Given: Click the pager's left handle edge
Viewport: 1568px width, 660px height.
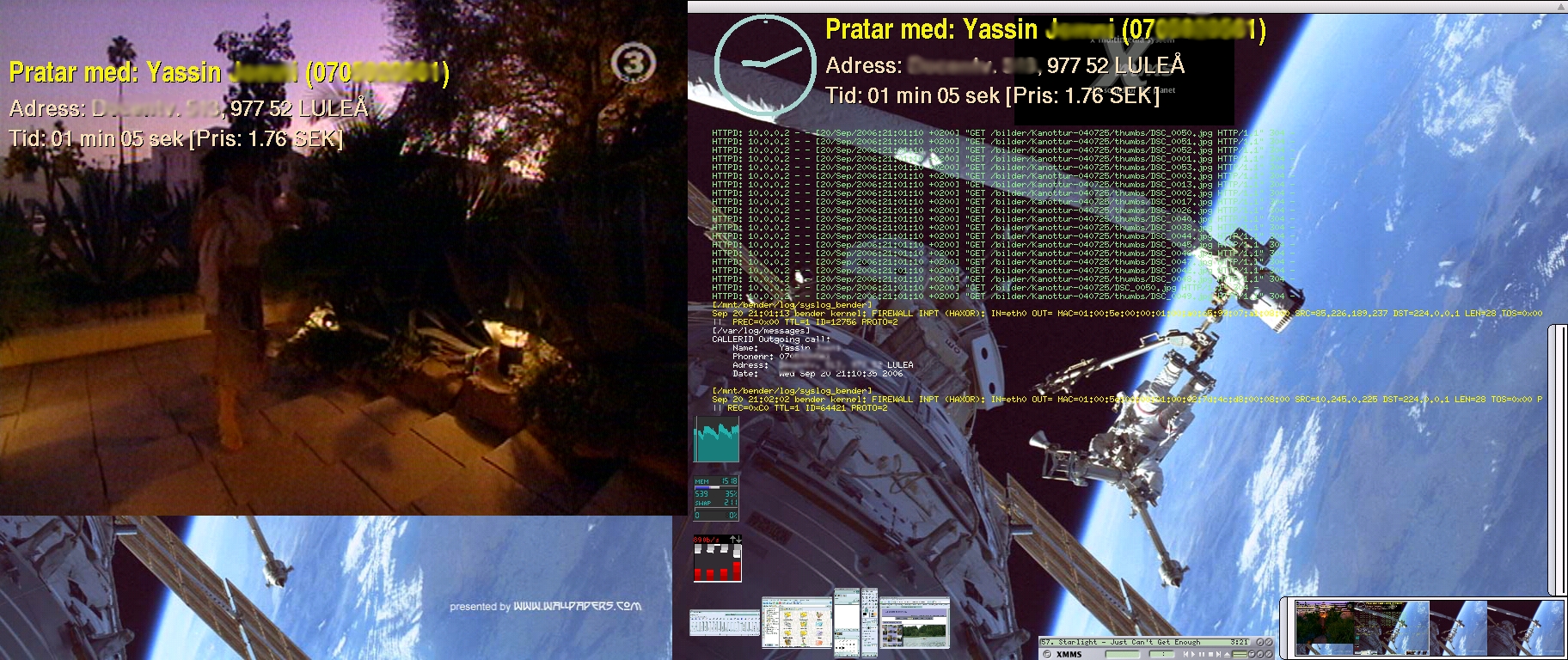Looking at the screenshot, I should (x=1287, y=627).
